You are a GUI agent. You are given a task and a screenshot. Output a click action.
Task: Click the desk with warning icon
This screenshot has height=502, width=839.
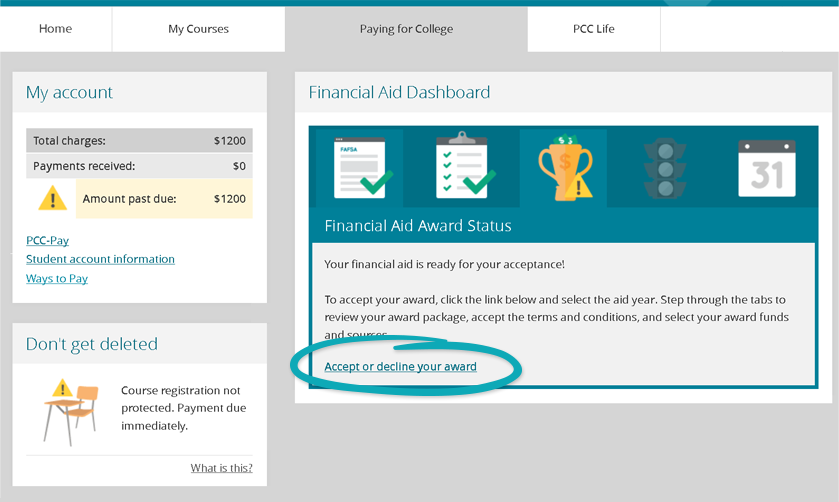click(71, 412)
